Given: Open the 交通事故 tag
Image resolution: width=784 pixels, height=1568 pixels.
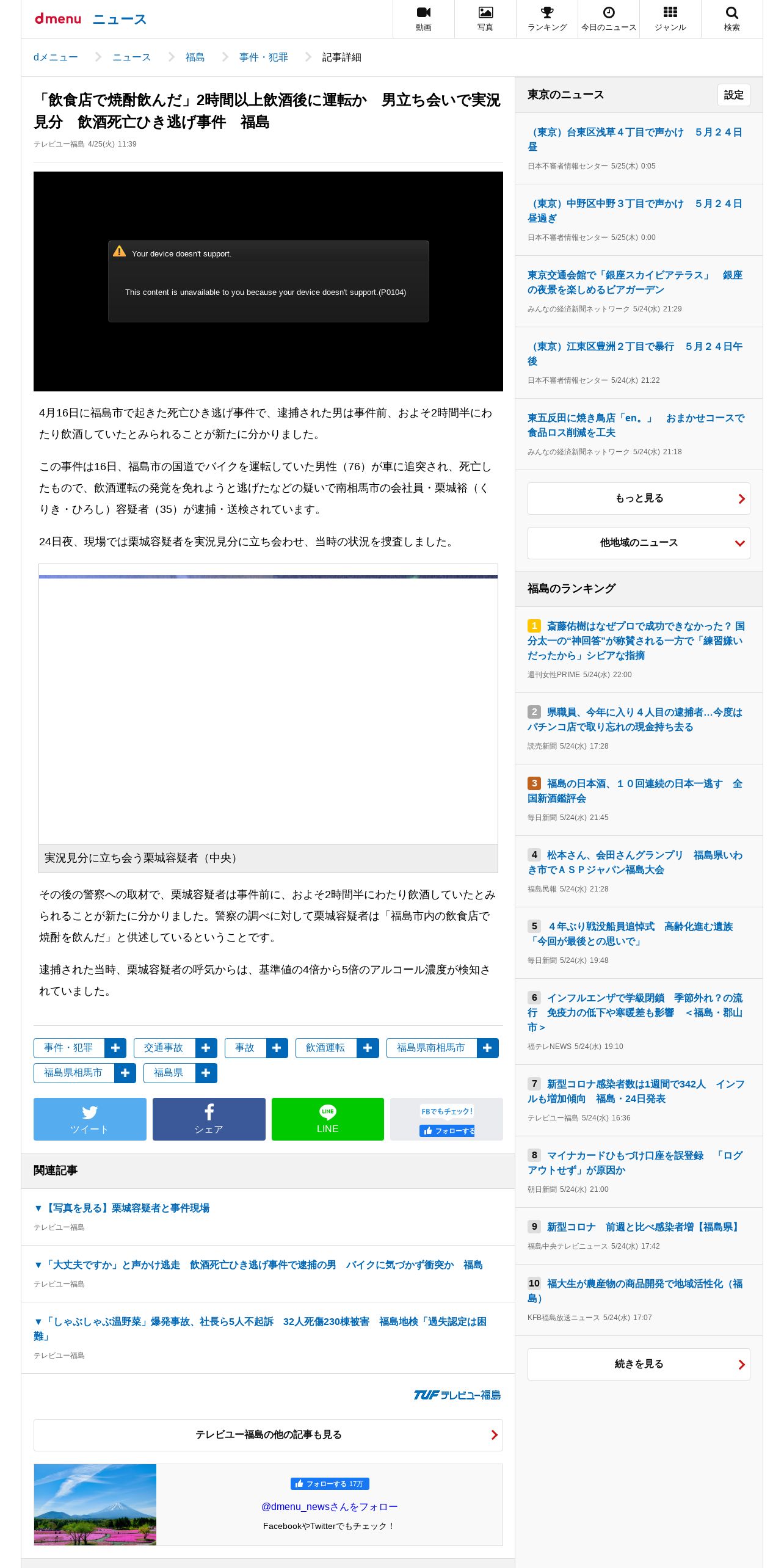Looking at the screenshot, I should (x=164, y=1048).
